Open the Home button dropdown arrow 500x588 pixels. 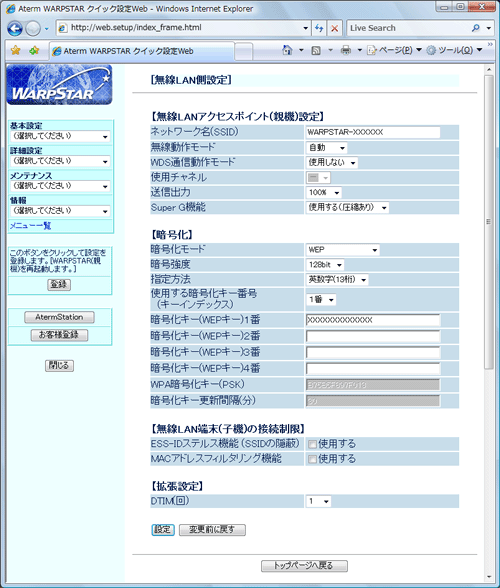pyautogui.click(x=301, y=50)
